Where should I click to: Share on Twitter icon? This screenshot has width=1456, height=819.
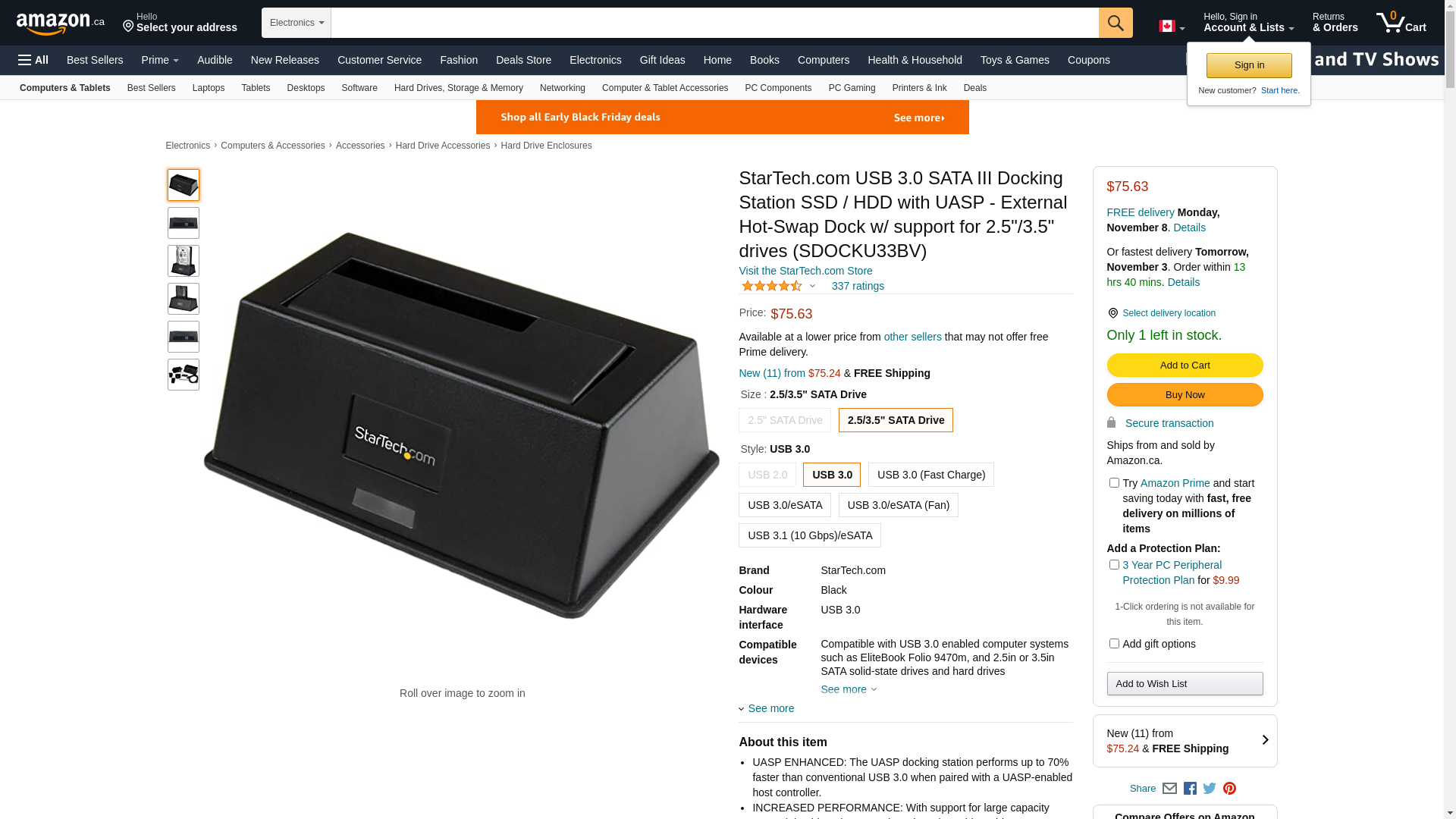coord(1210,789)
